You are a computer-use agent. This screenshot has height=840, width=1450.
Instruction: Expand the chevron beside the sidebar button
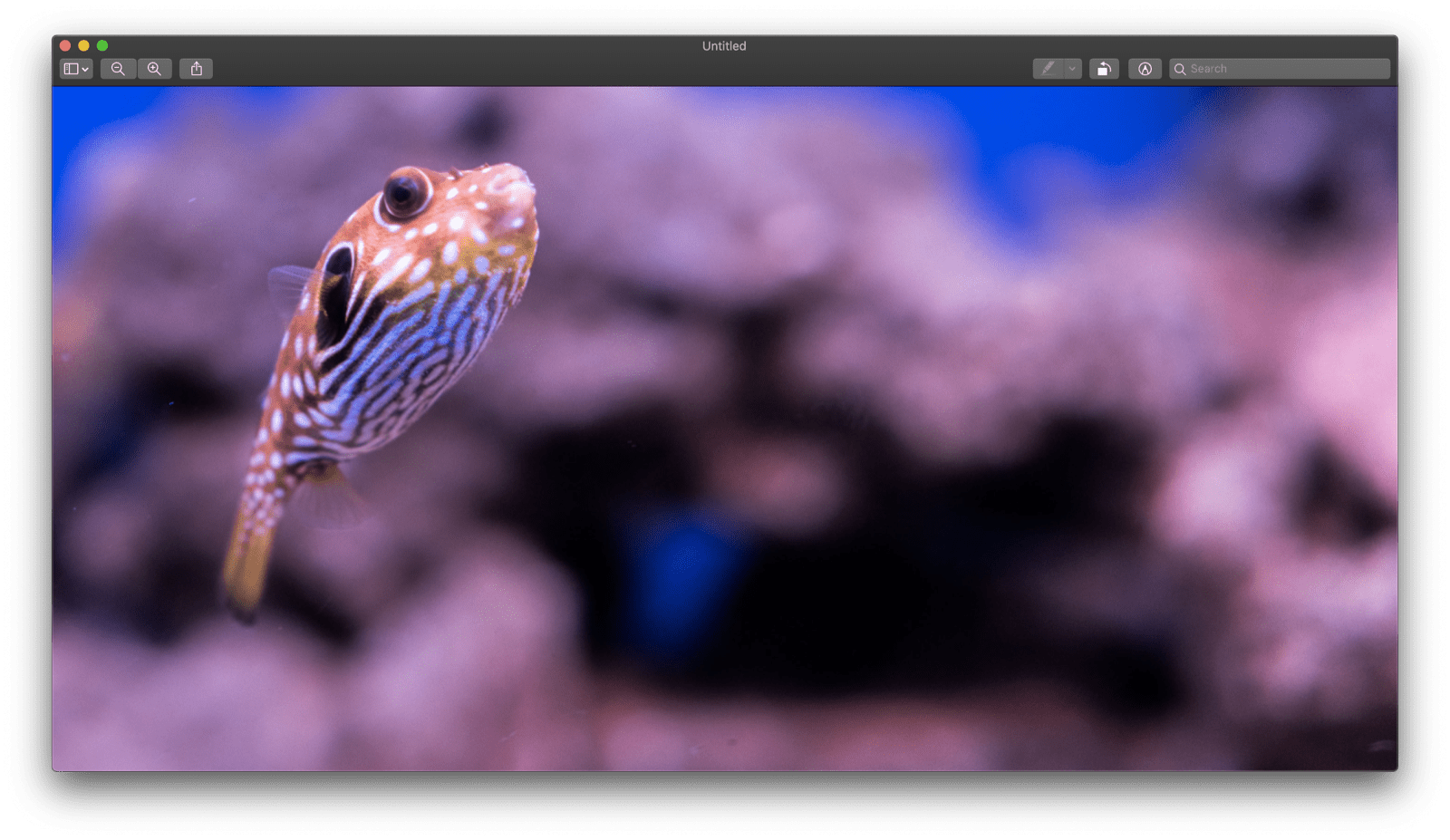pos(83,68)
